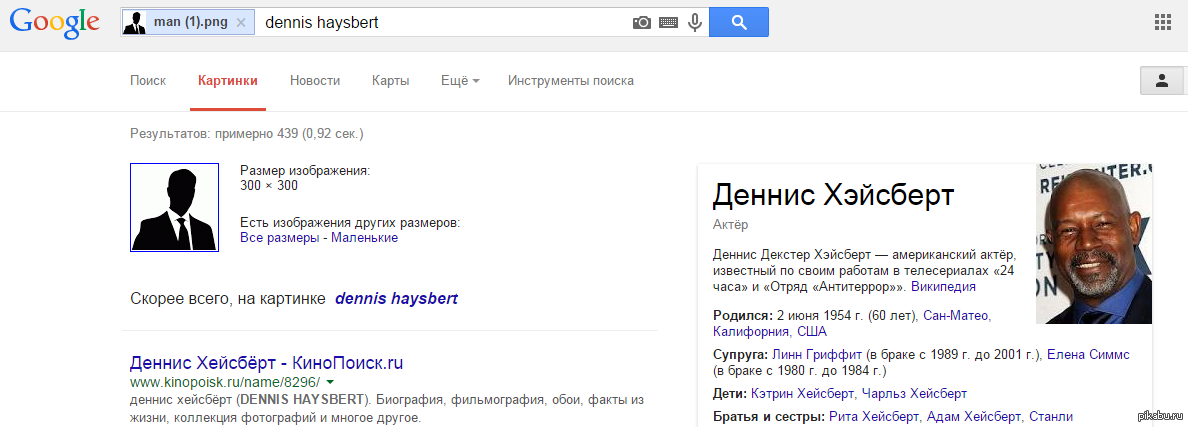Click the silhouette image thumbnail
This screenshot has width=1188, height=427.
click(174, 207)
